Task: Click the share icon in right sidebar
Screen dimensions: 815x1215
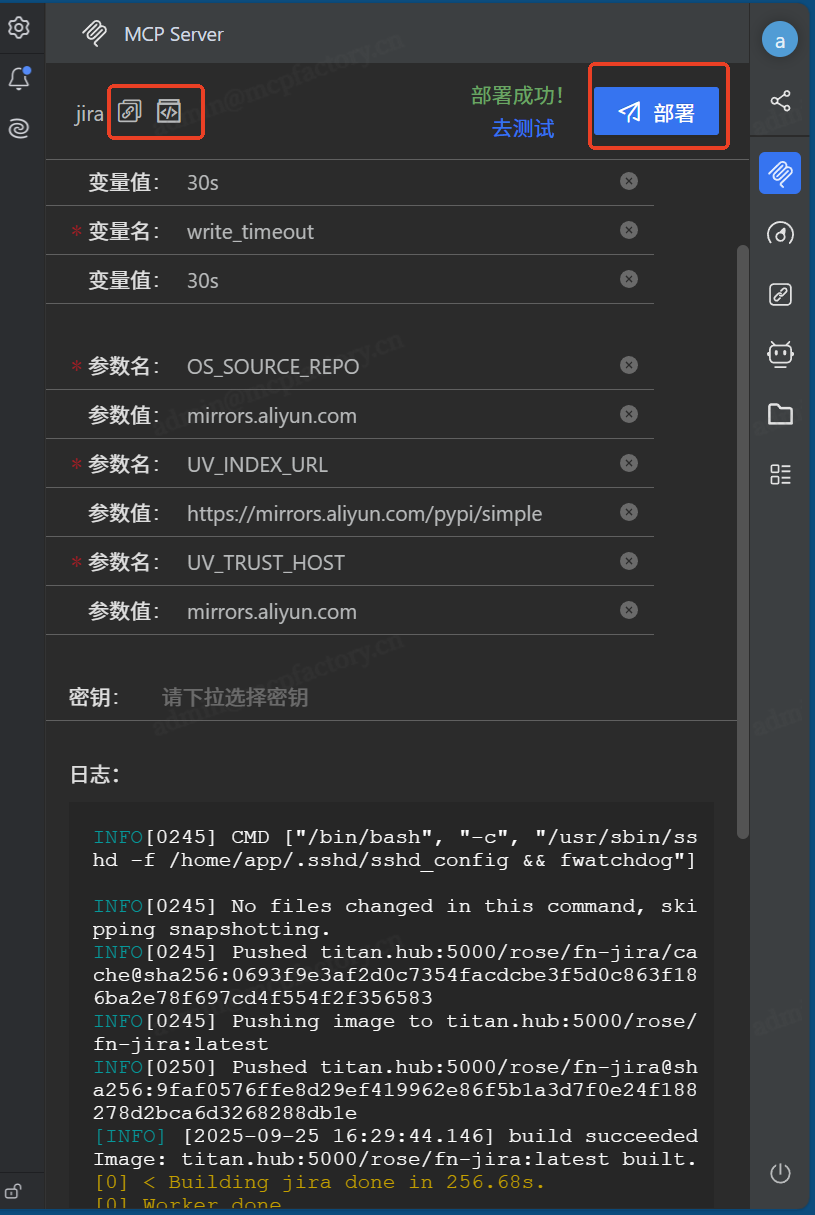Action: pos(780,101)
